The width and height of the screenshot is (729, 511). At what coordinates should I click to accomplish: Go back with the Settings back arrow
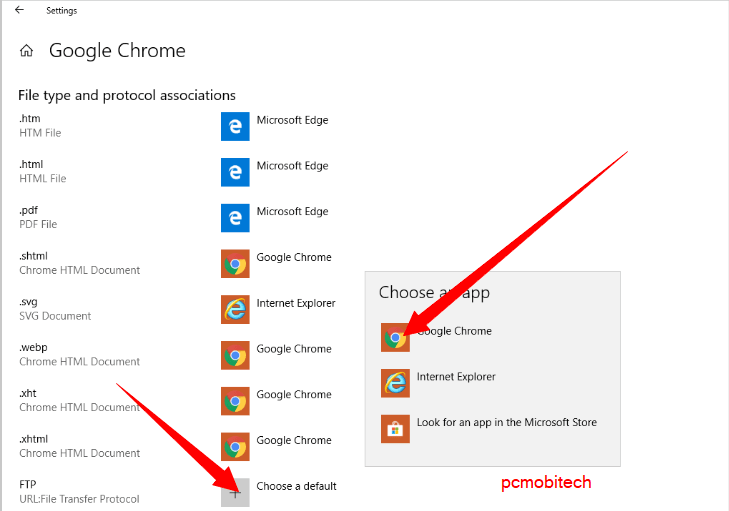pyautogui.click(x=19, y=10)
